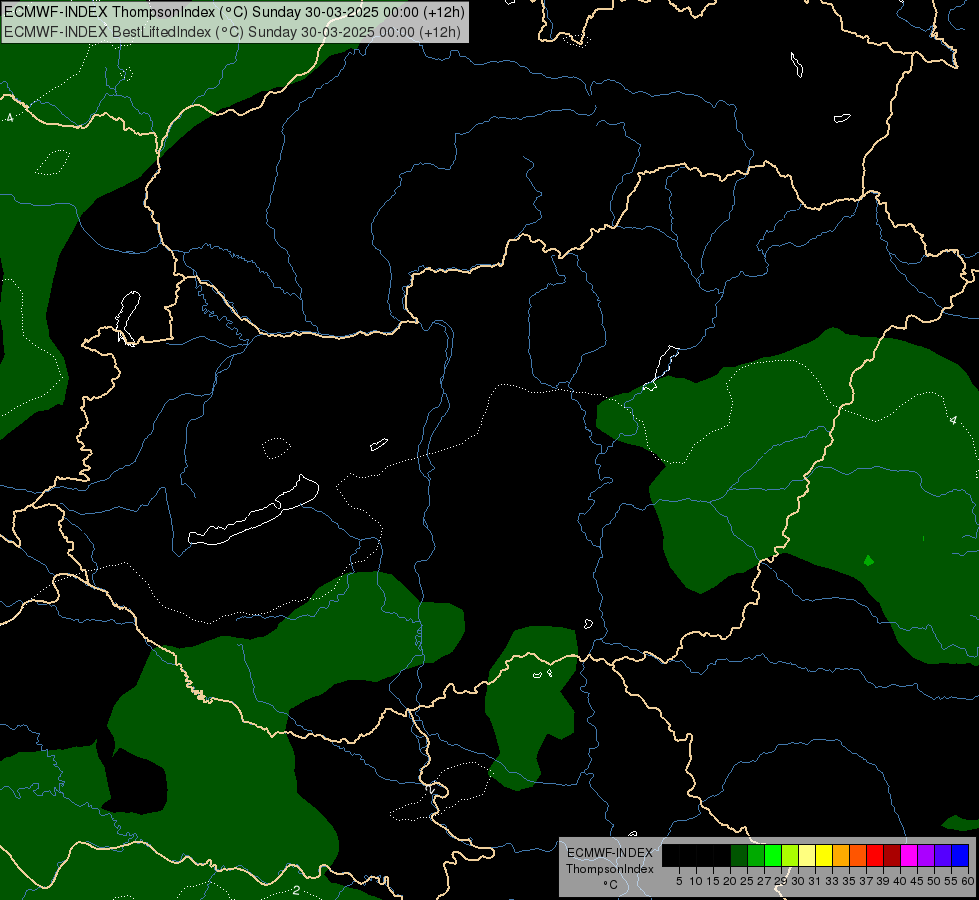Click the large elongated lake outline
This screenshot has height=900, width=979.
point(253,511)
